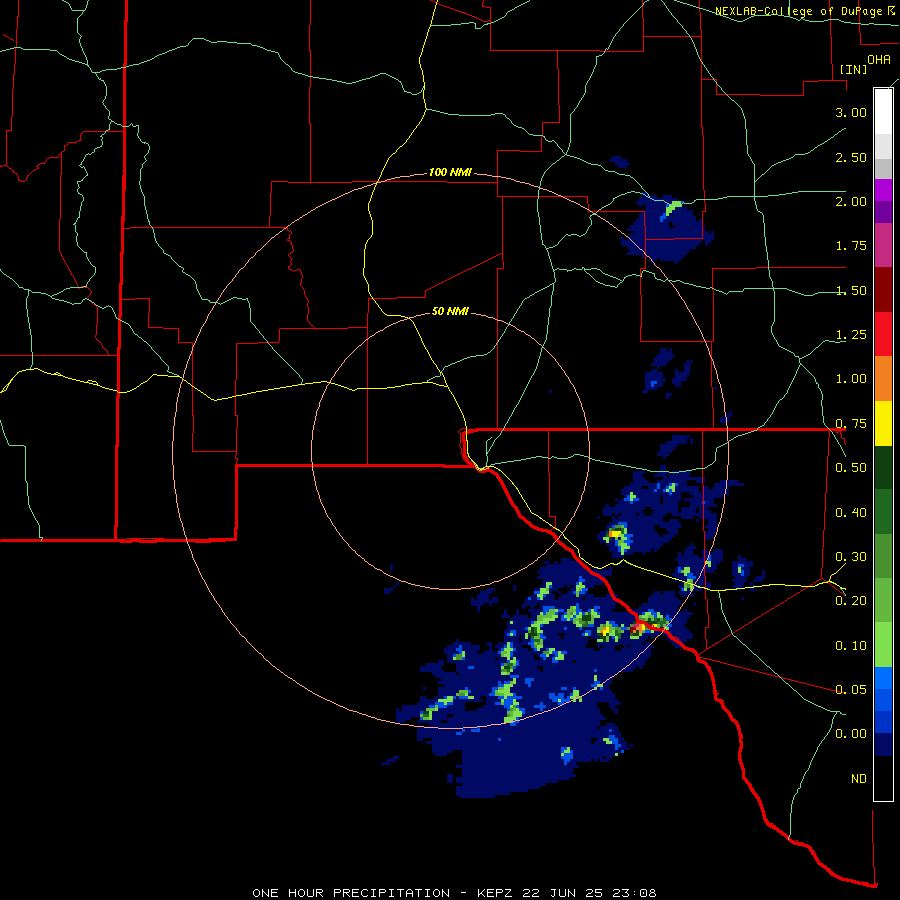The width and height of the screenshot is (900, 900).
Task: Click the 3.00 legend value
Action: click(x=851, y=112)
